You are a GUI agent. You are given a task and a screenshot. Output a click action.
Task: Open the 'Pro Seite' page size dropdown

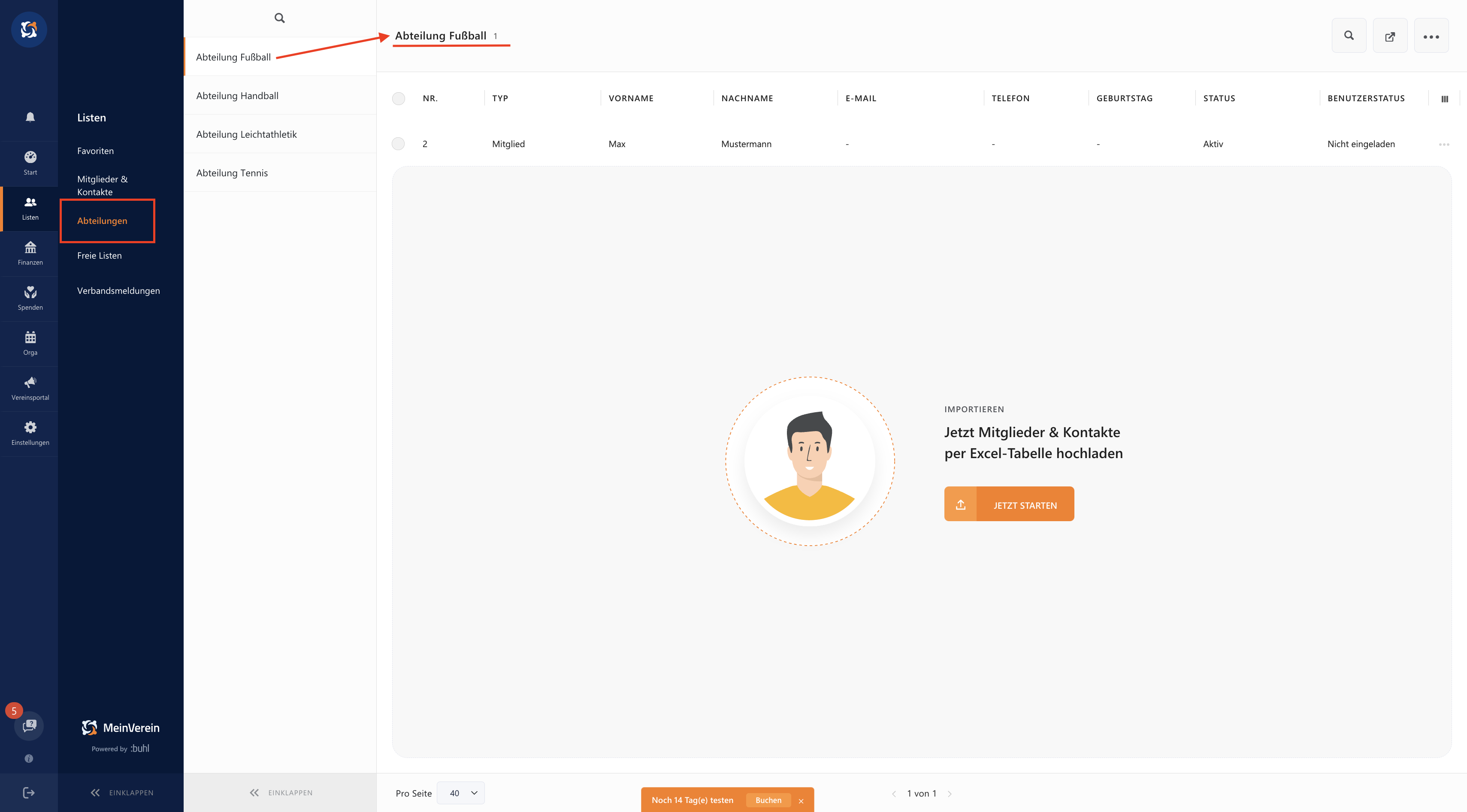(x=461, y=793)
